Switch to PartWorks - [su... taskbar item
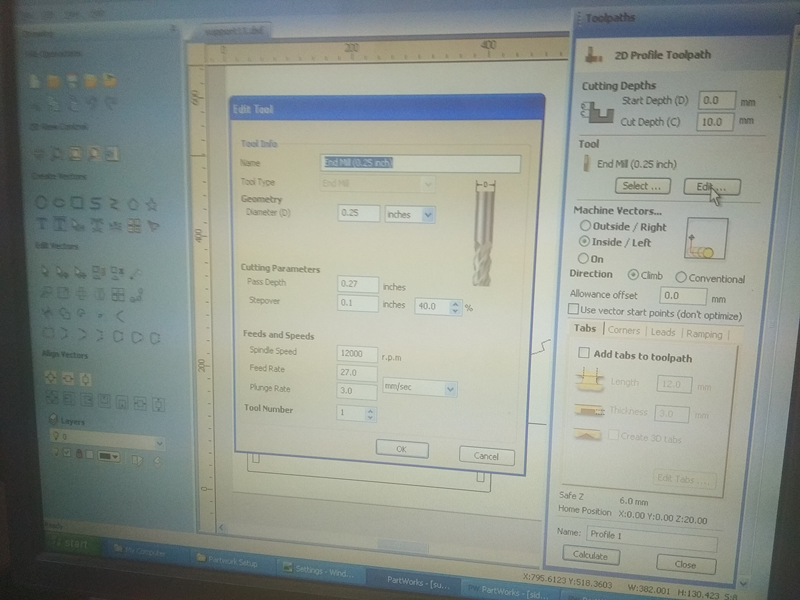800x600 pixels. 413,581
